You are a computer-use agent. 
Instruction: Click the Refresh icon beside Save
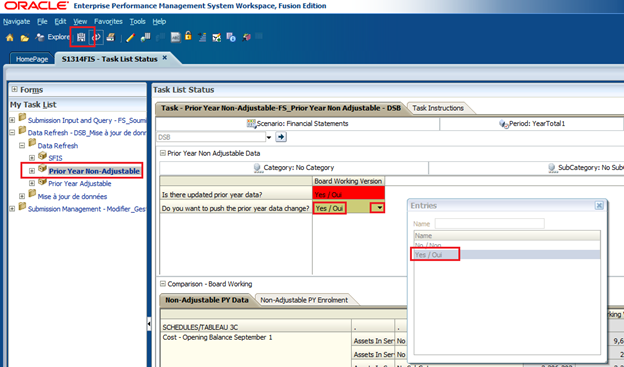[x=97, y=37]
